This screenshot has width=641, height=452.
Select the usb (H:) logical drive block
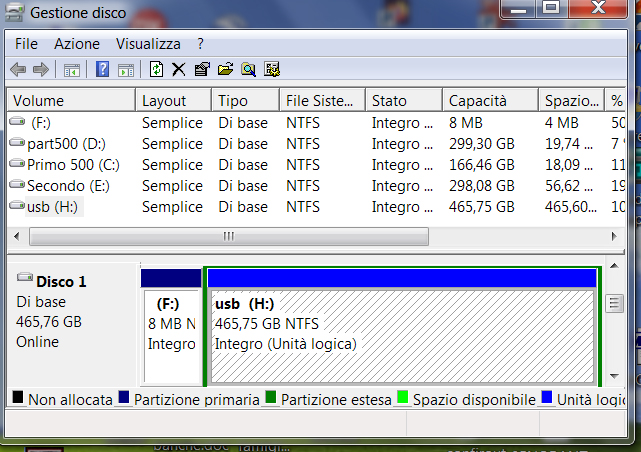(402, 326)
